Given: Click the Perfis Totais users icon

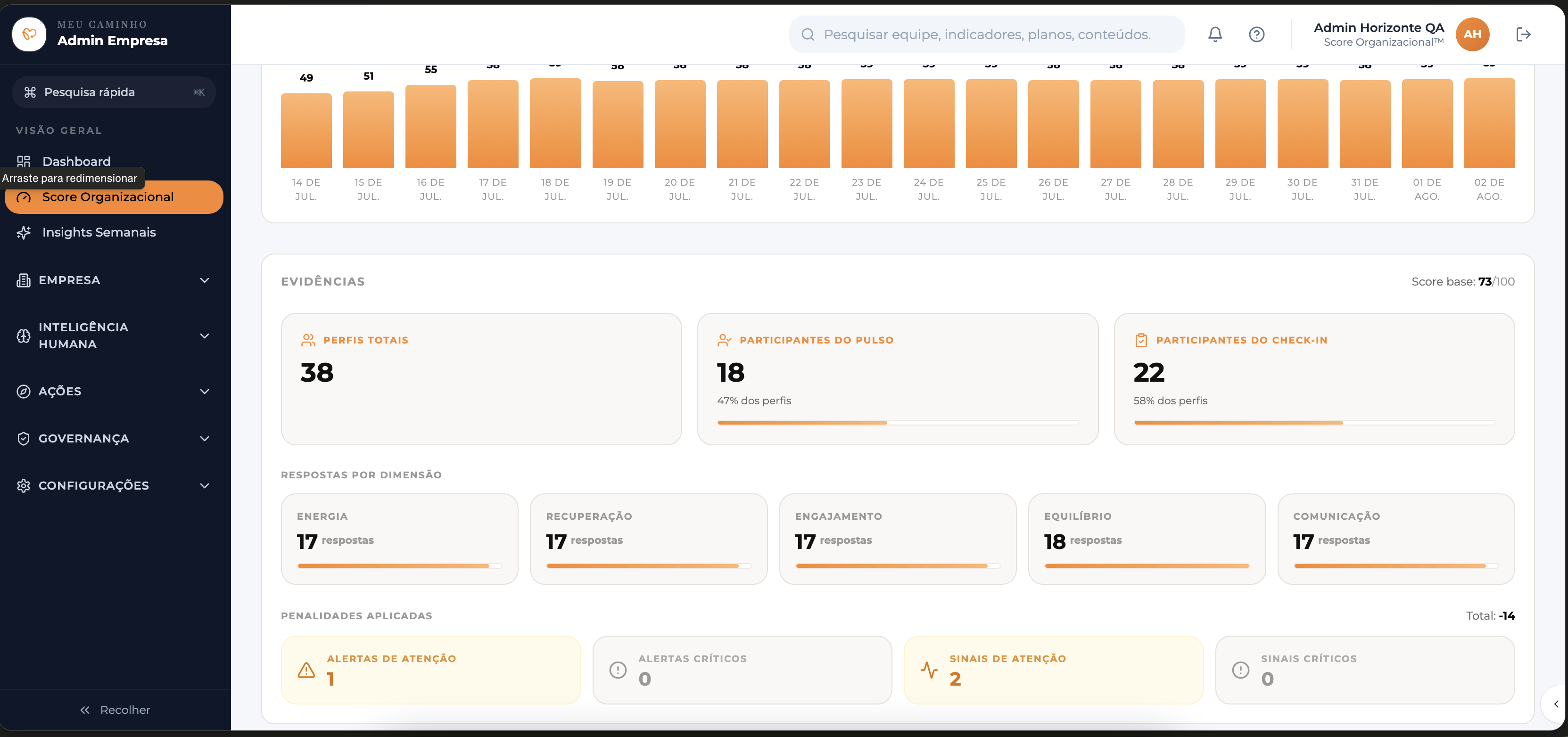Looking at the screenshot, I should tap(308, 340).
